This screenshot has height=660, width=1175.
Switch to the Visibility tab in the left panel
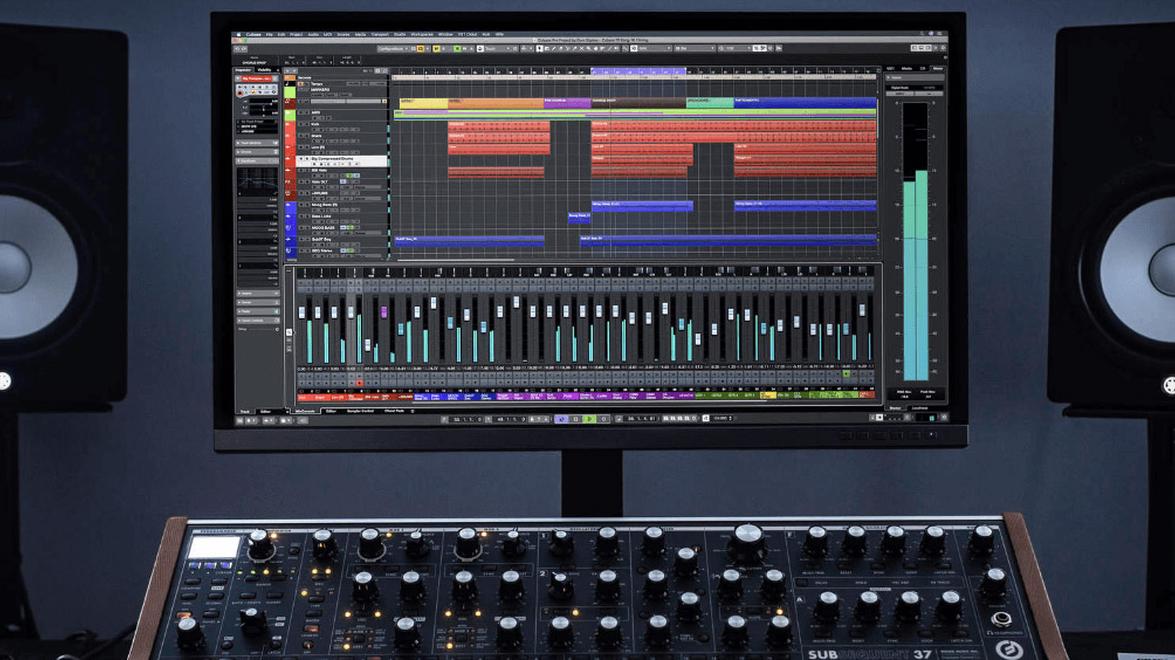pos(265,70)
